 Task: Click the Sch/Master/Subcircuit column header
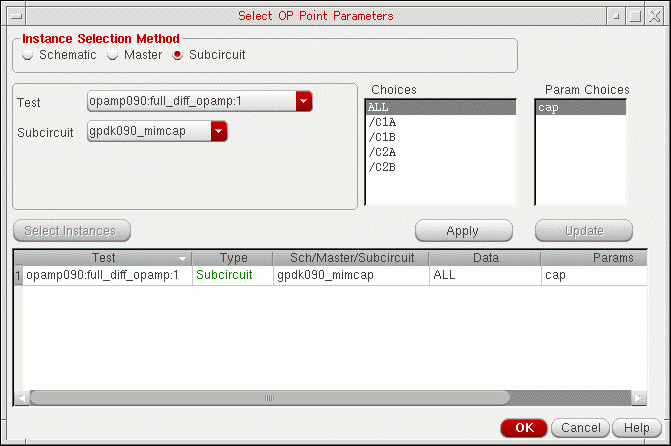(351, 258)
